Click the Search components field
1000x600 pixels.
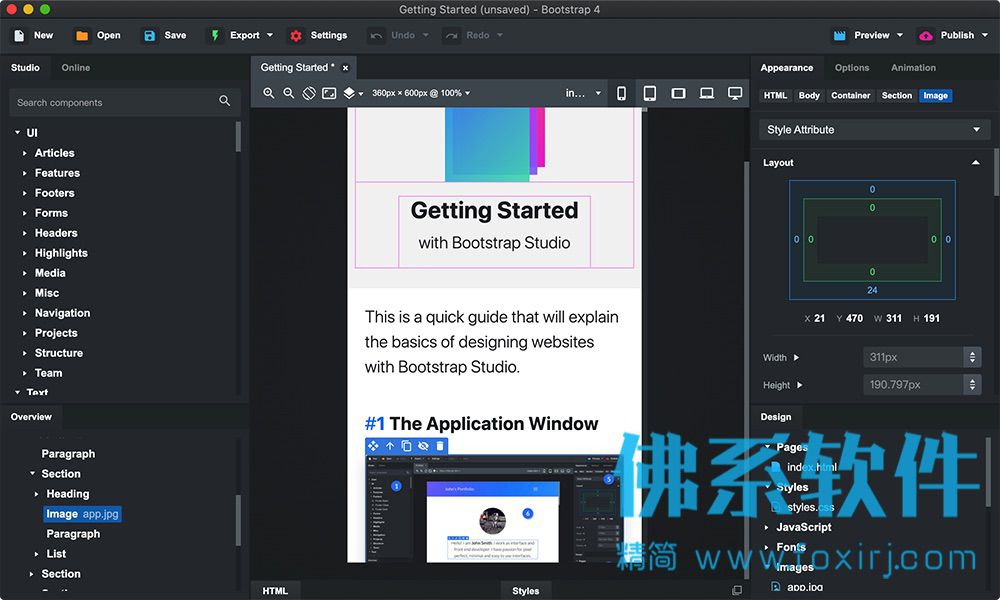click(124, 102)
